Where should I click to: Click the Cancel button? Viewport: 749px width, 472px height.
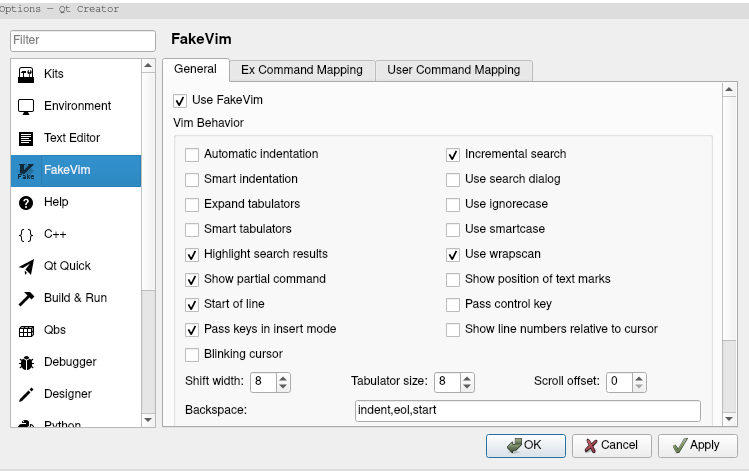coord(612,446)
